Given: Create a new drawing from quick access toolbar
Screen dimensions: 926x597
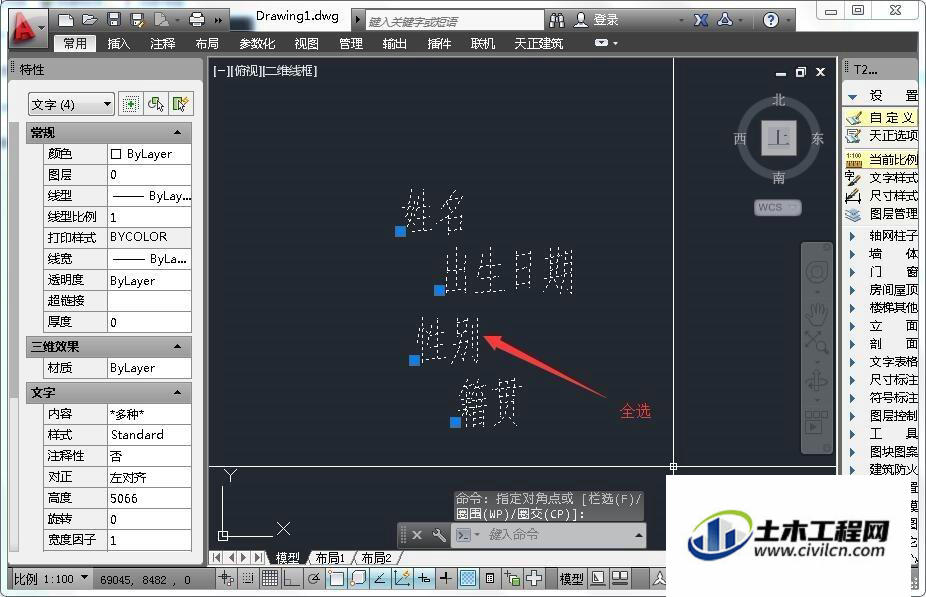Looking at the screenshot, I should [65, 20].
